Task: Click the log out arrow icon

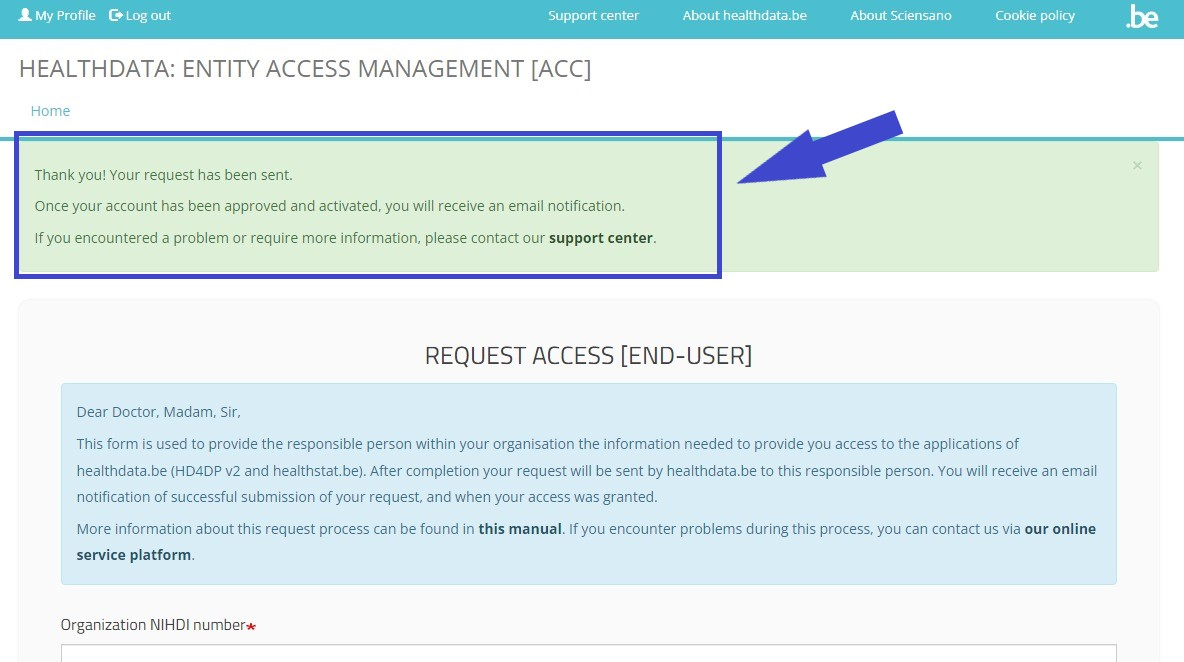Action: click(x=115, y=15)
